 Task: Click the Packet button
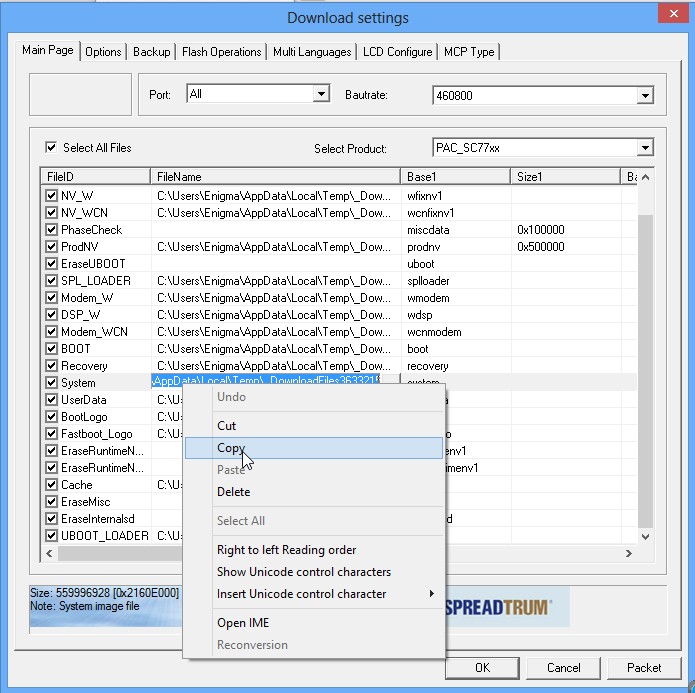coord(644,667)
